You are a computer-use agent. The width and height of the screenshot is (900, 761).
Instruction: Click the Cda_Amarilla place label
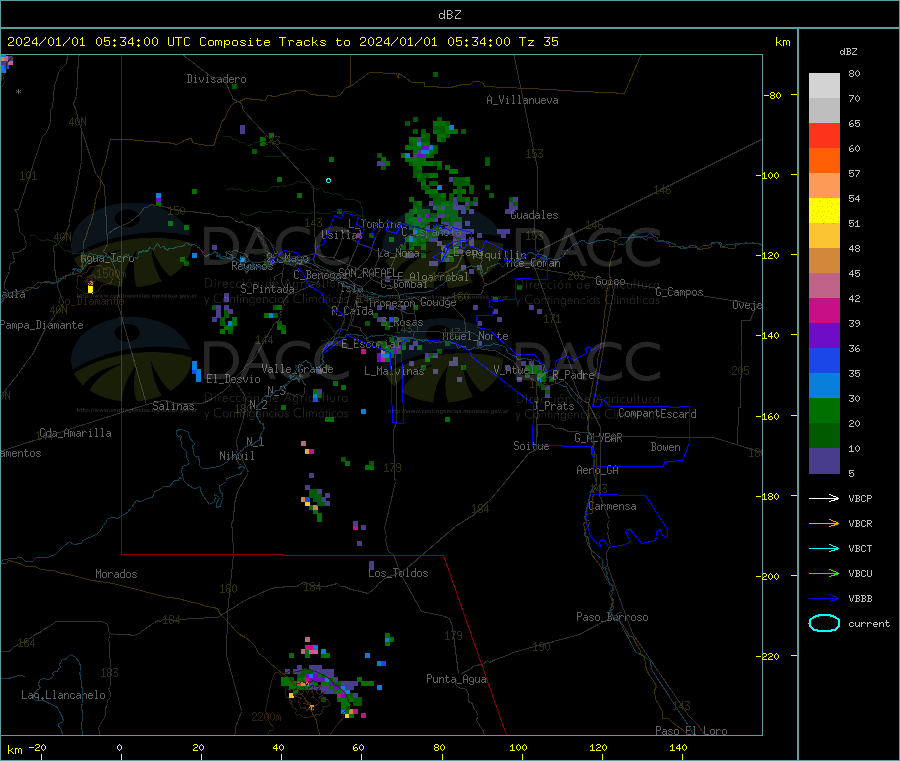click(75, 433)
